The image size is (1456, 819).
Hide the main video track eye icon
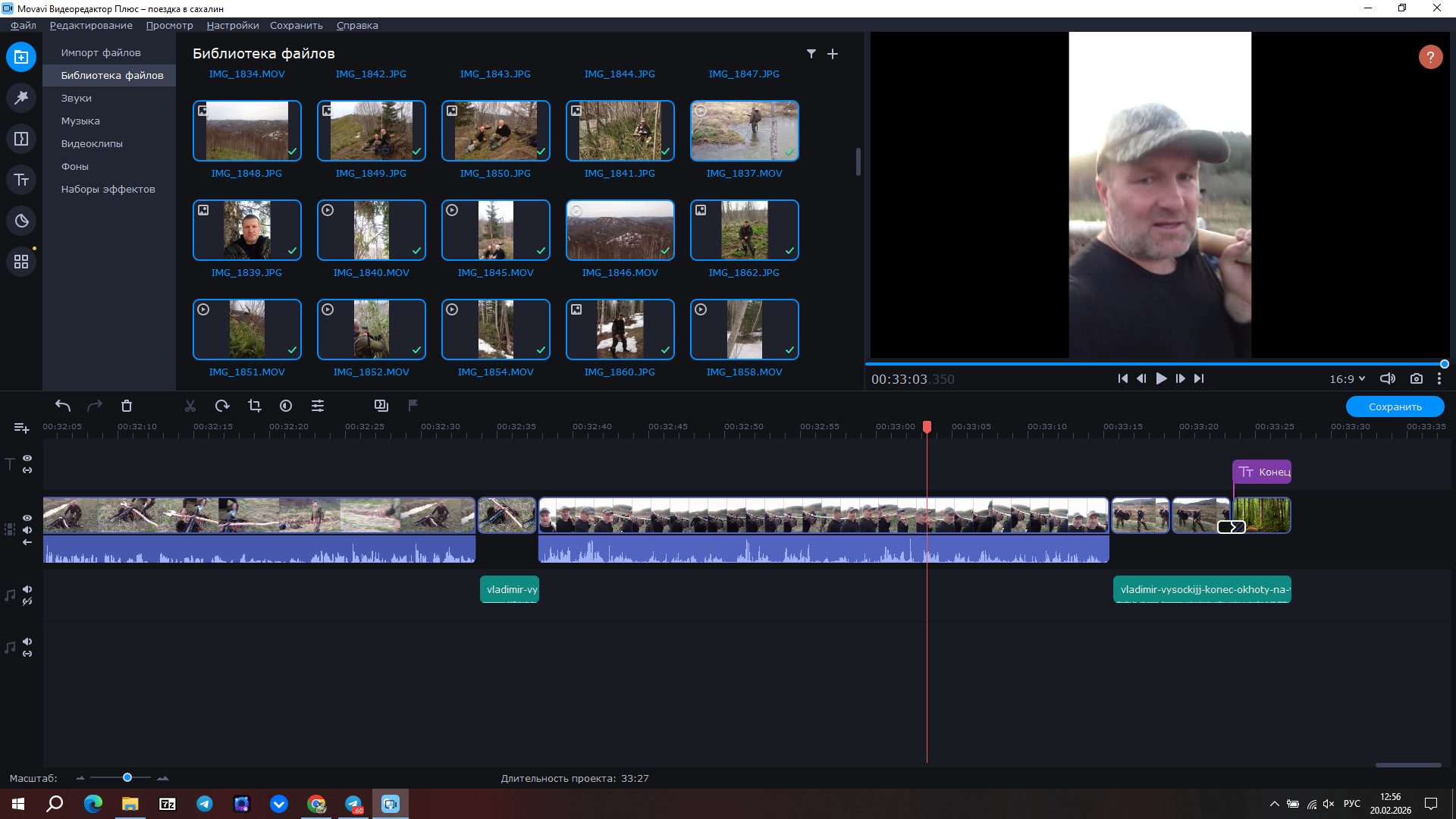pyautogui.click(x=27, y=518)
